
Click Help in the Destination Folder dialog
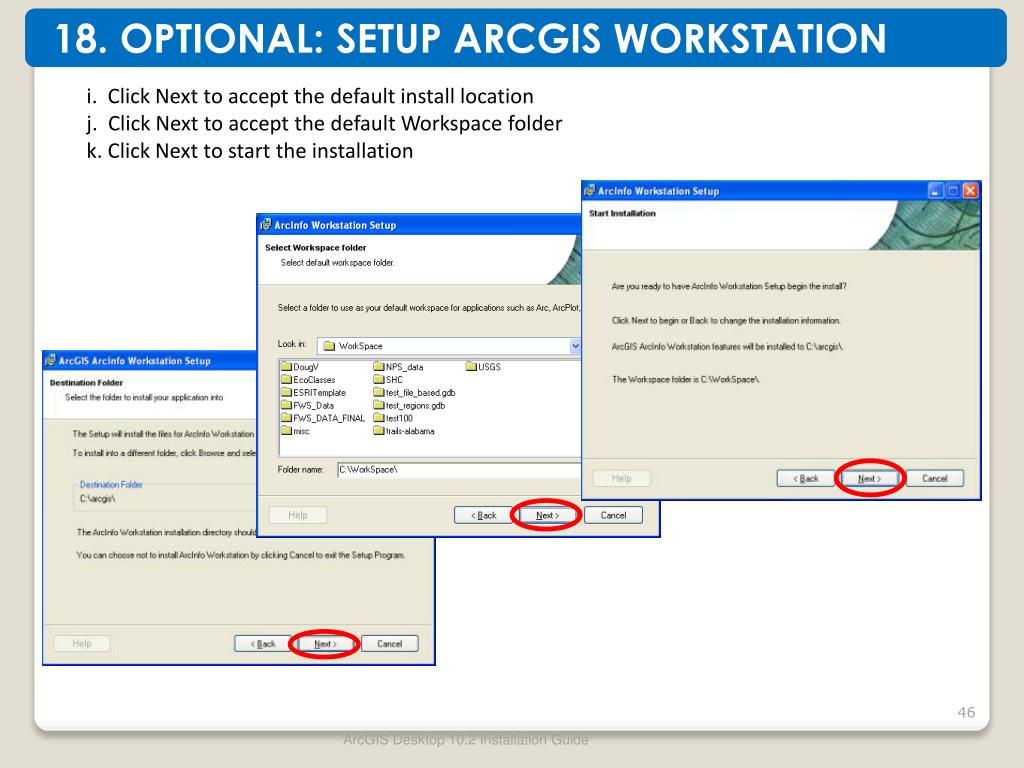tap(82, 644)
